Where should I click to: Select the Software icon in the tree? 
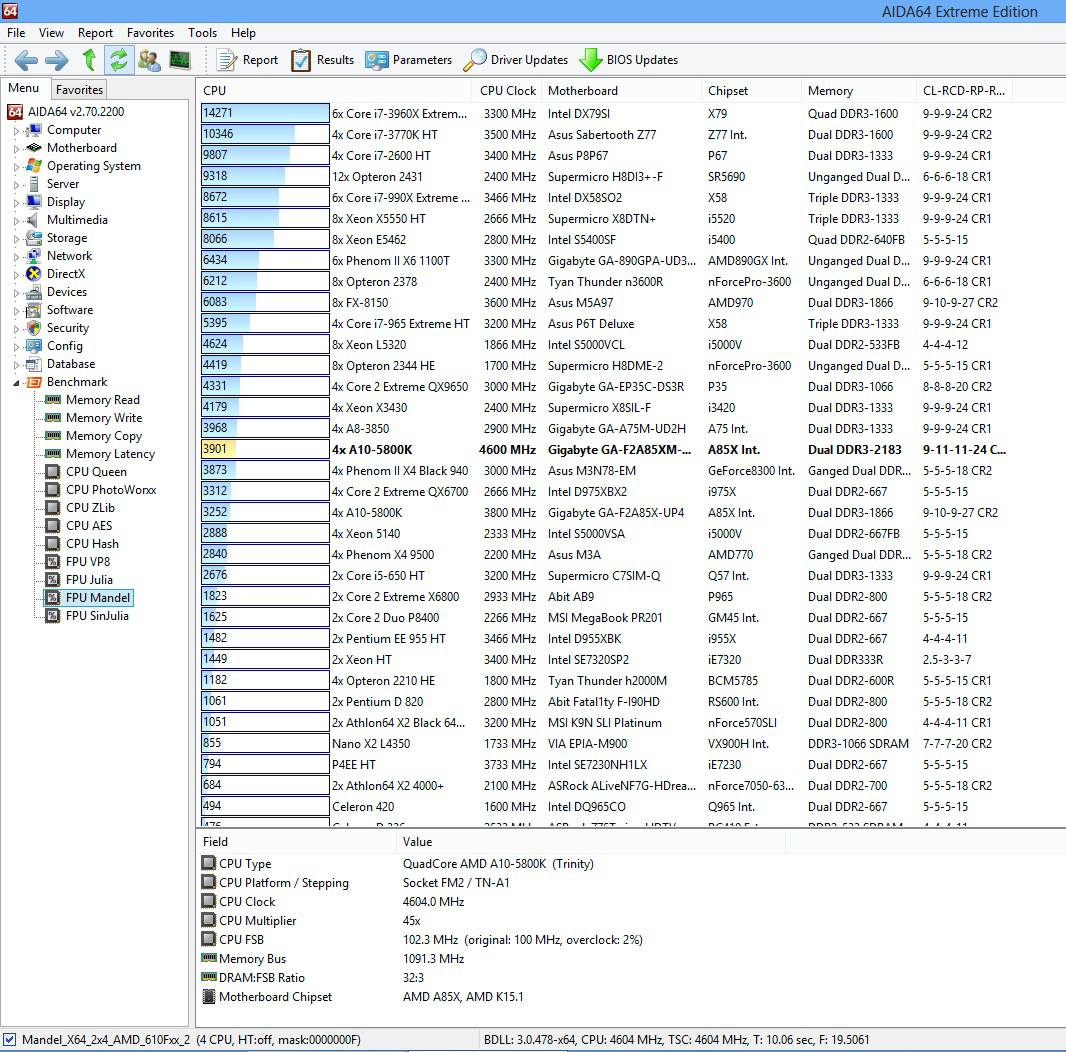pos(33,310)
